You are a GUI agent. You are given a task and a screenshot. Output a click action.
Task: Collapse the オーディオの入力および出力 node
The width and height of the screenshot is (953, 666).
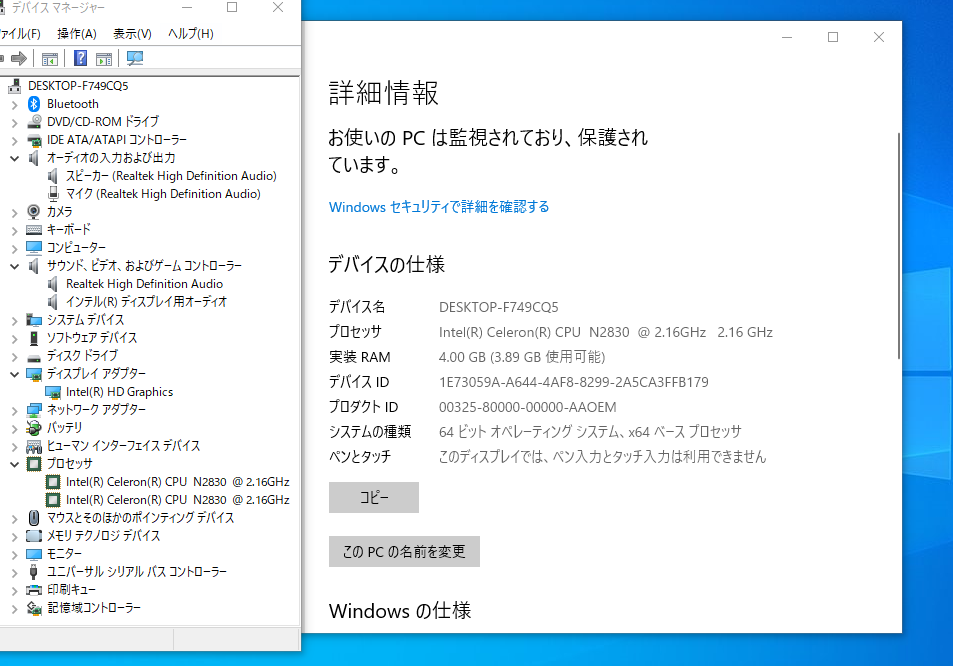click(x=15, y=159)
